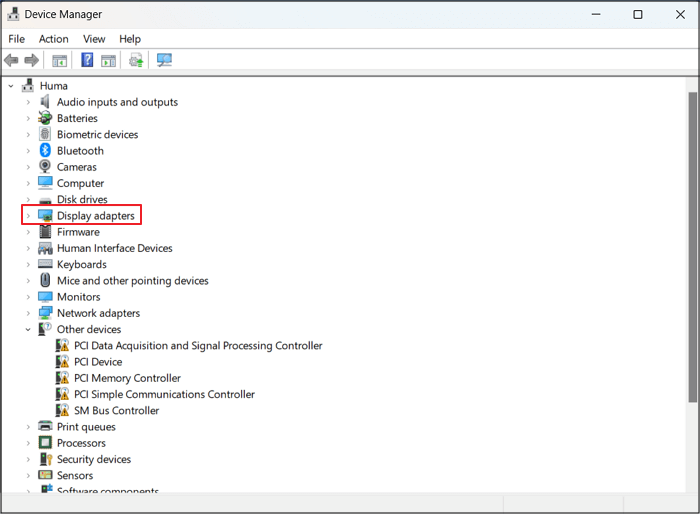Click the Network adapters icon
The height and width of the screenshot is (514, 700).
pyautogui.click(x=45, y=313)
